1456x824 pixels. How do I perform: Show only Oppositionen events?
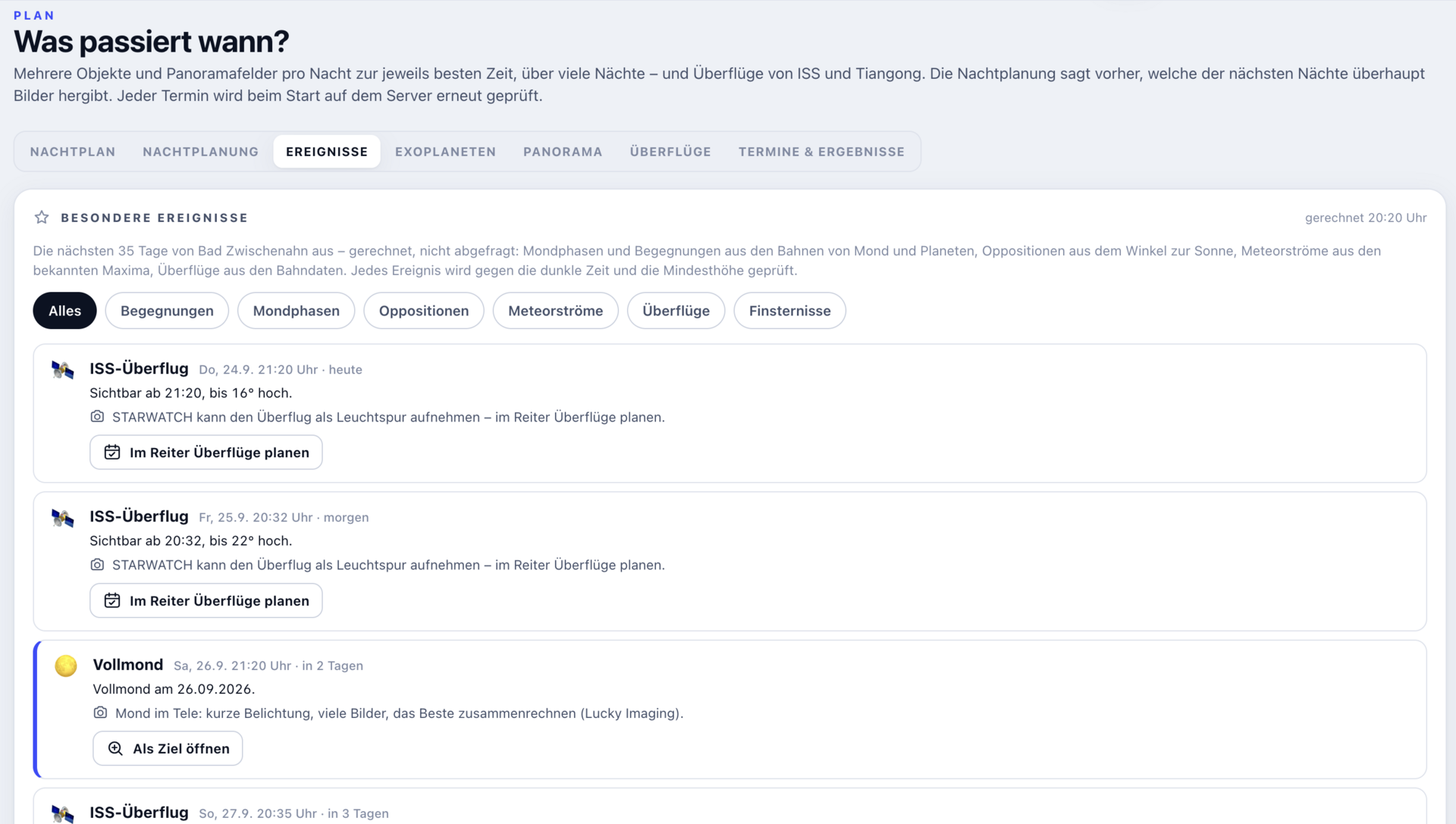[x=424, y=311]
